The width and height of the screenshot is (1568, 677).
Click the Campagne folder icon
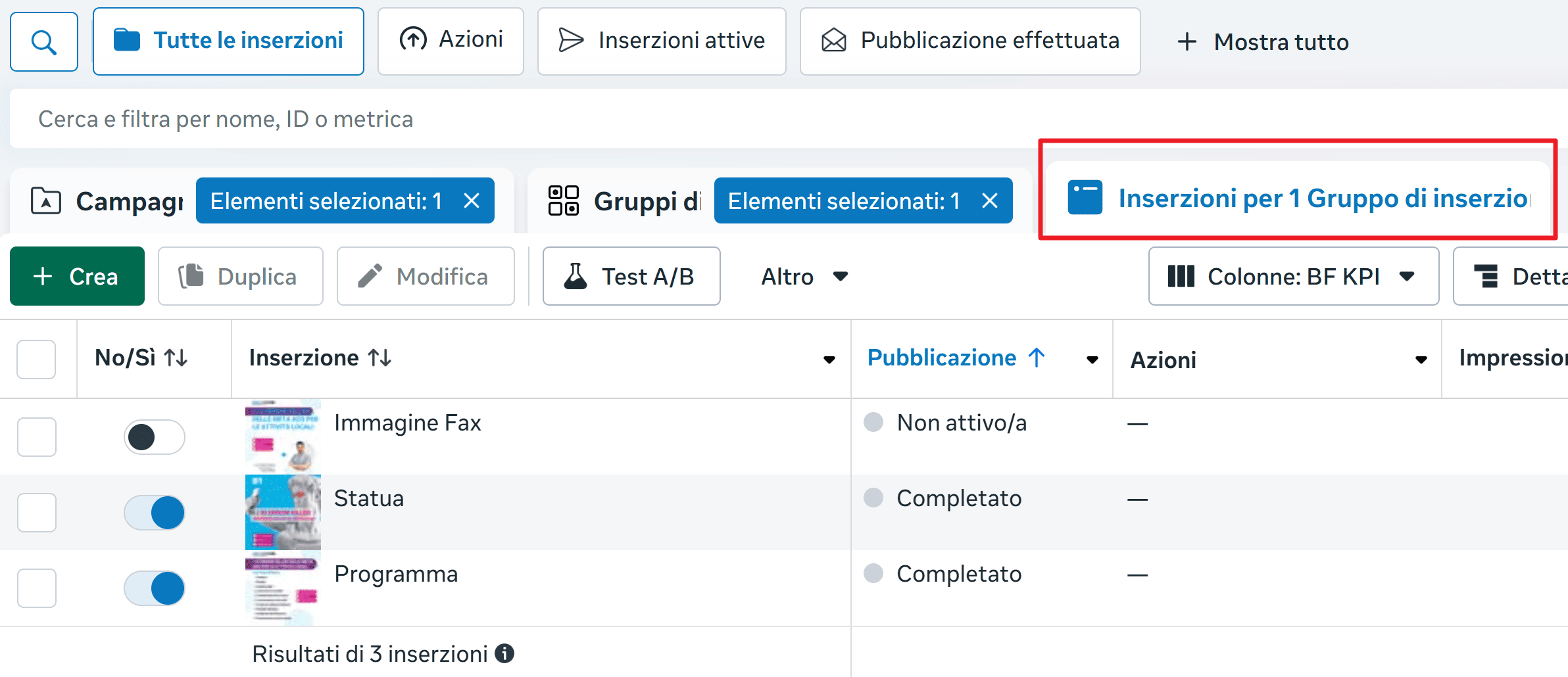tap(43, 201)
